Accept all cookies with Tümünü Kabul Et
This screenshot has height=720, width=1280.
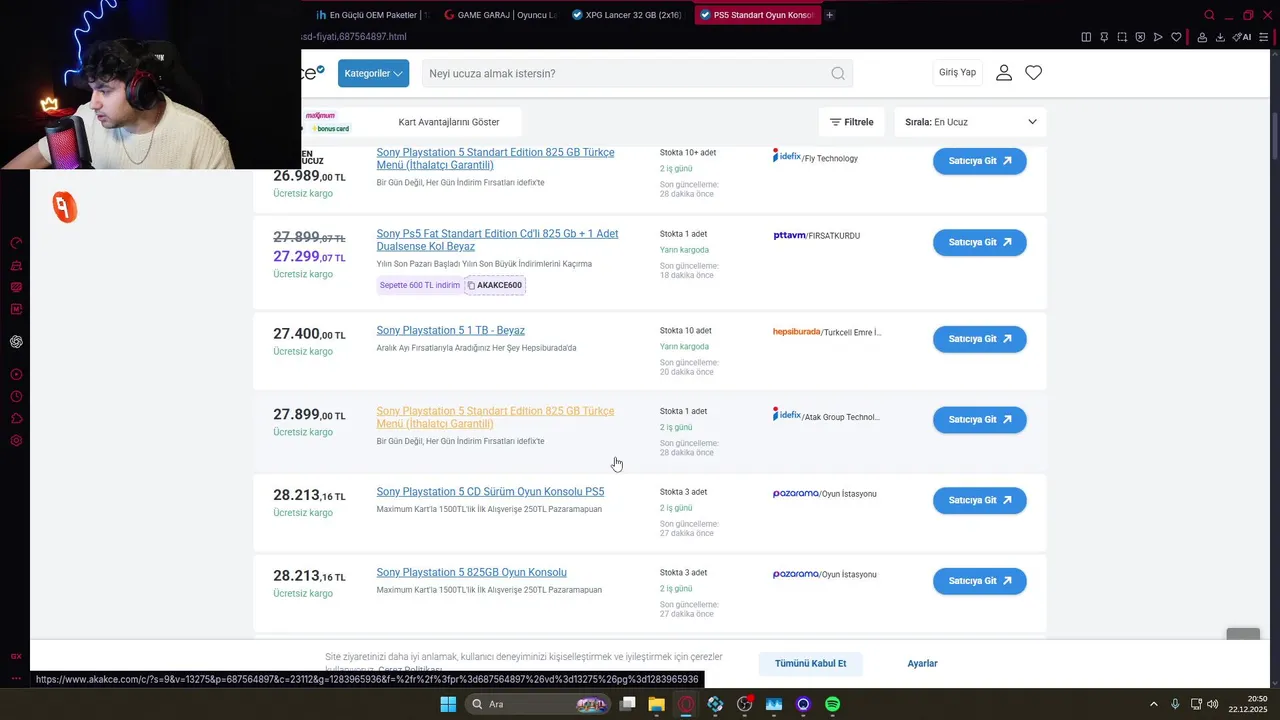coord(810,664)
